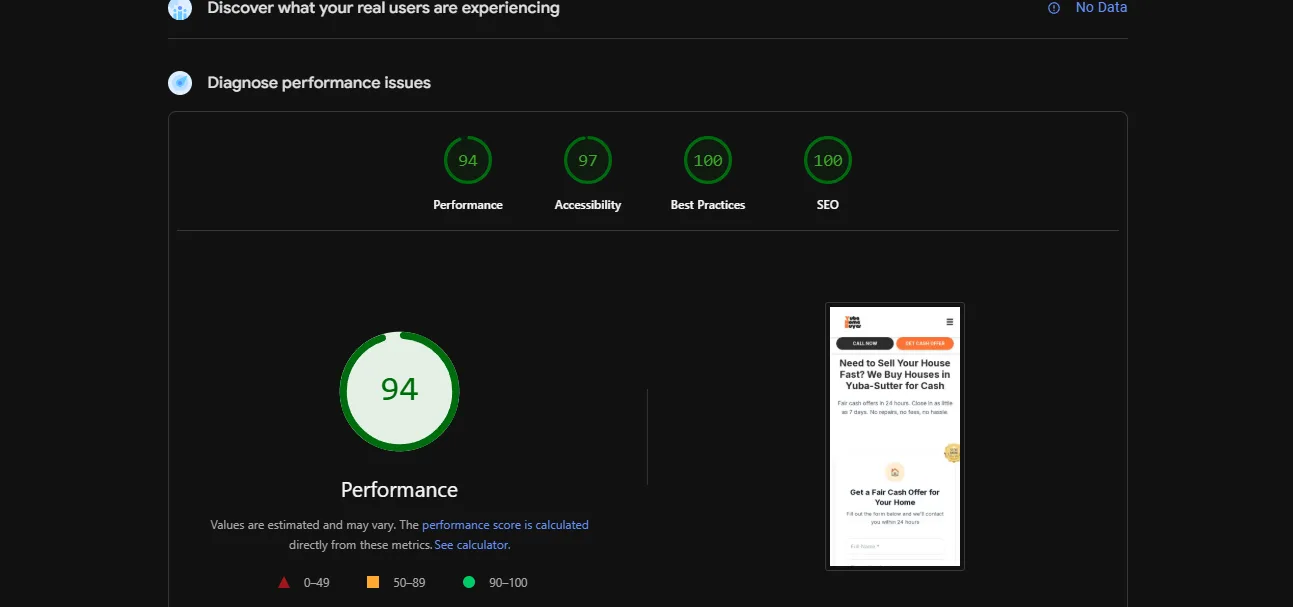Click the house icon in page preview
Image resolution: width=1293 pixels, height=607 pixels.
pos(894,472)
